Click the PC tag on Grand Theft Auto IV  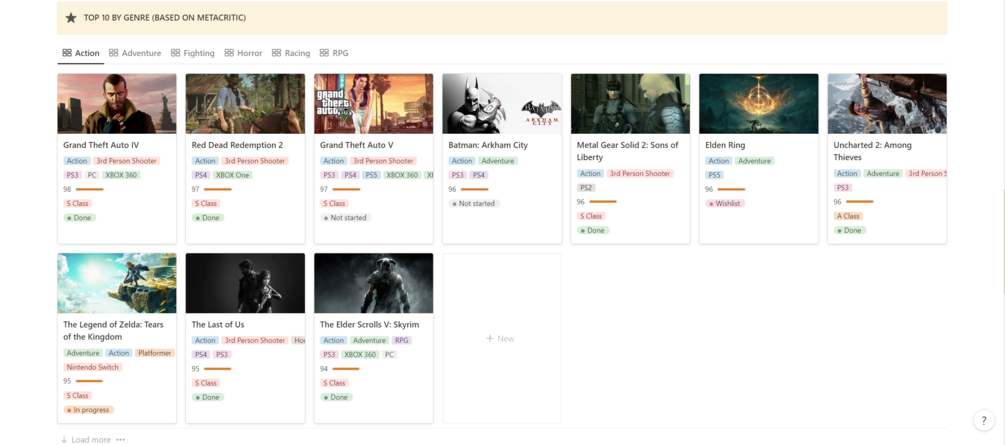pyautogui.click(x=92, y=175)
